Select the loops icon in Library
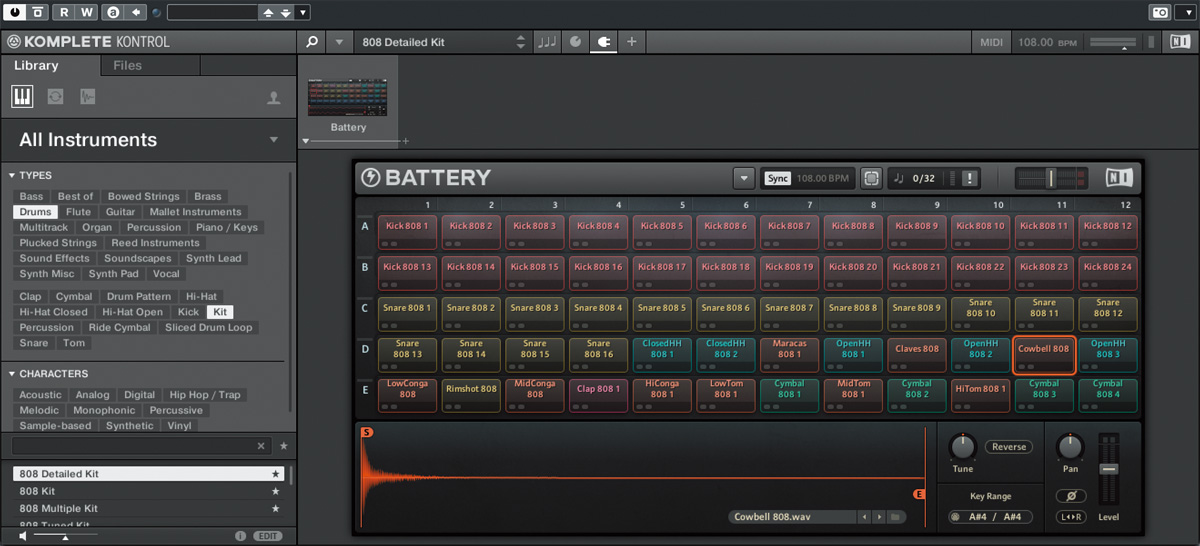Viewport: 1200px width, 546px height. click(x=55, y=97)
